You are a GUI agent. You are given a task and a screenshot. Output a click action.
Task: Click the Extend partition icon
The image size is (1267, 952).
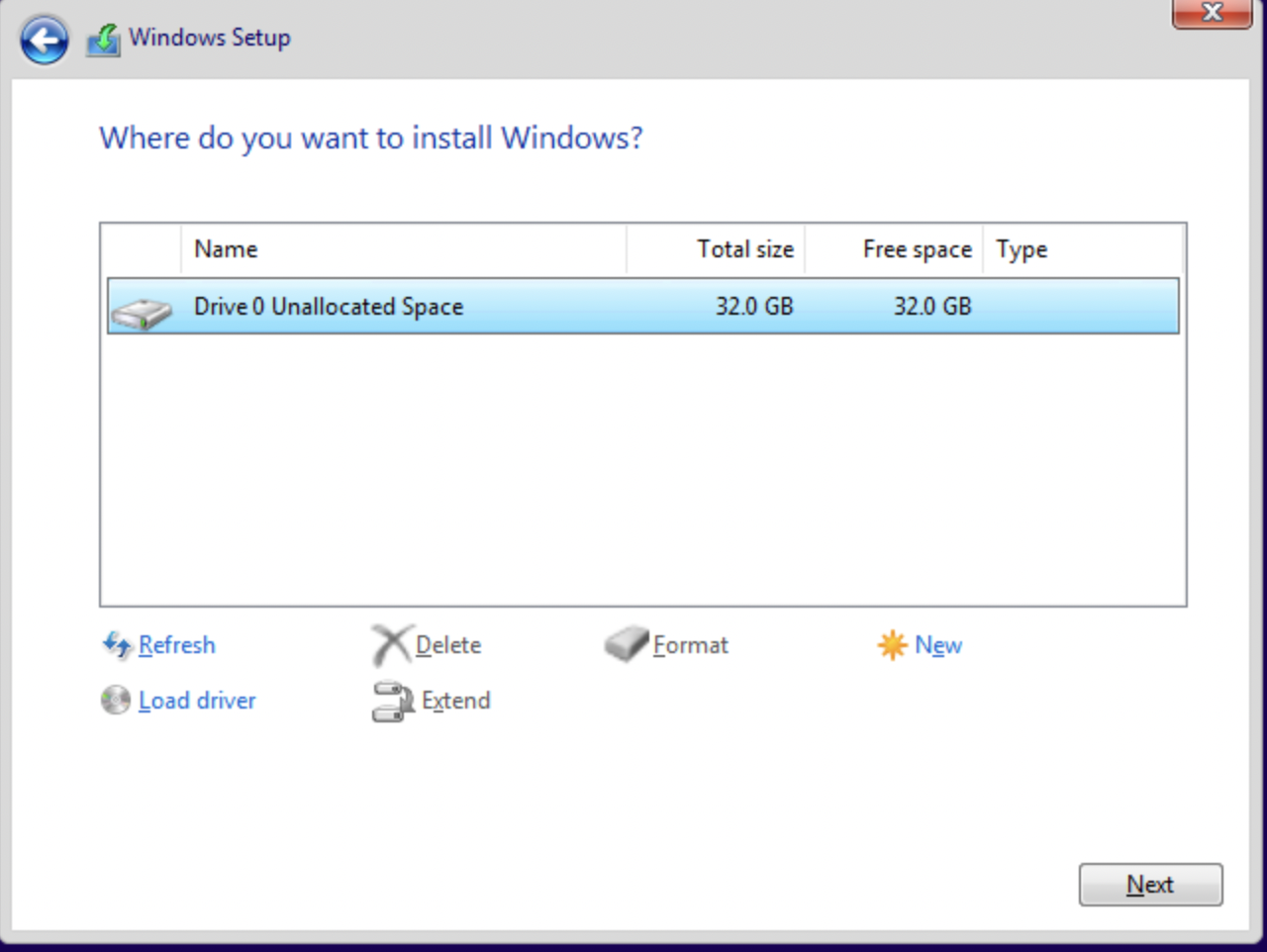tap(392, 701)
